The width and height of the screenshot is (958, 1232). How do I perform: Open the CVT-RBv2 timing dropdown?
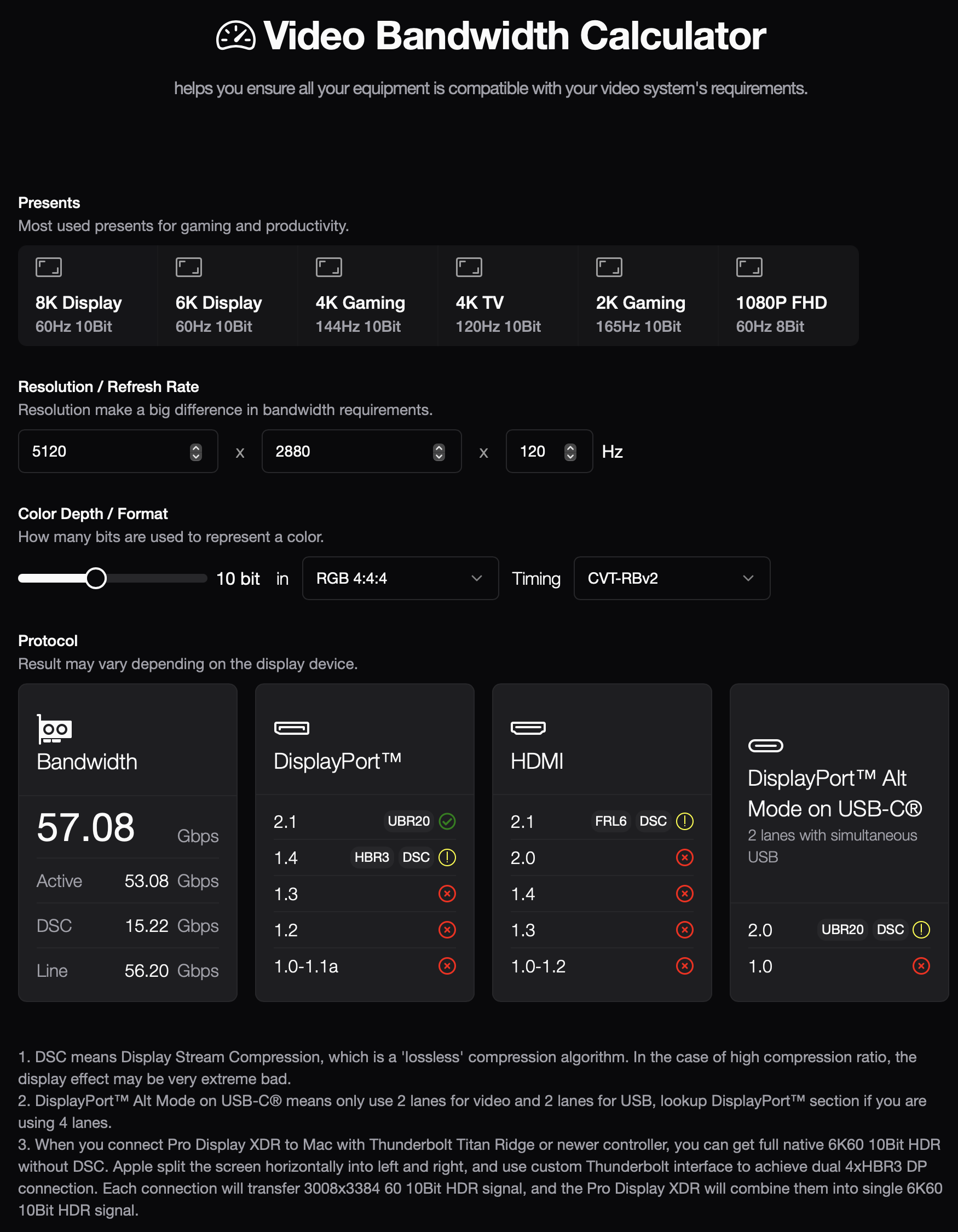click(672, 578)
